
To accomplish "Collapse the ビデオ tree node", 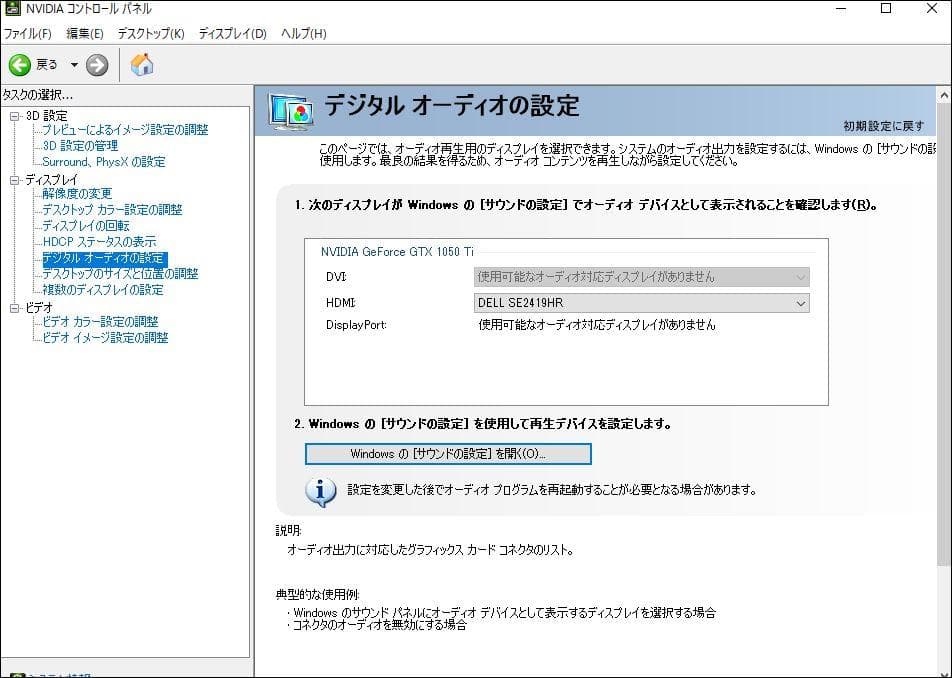I will 15,308.
